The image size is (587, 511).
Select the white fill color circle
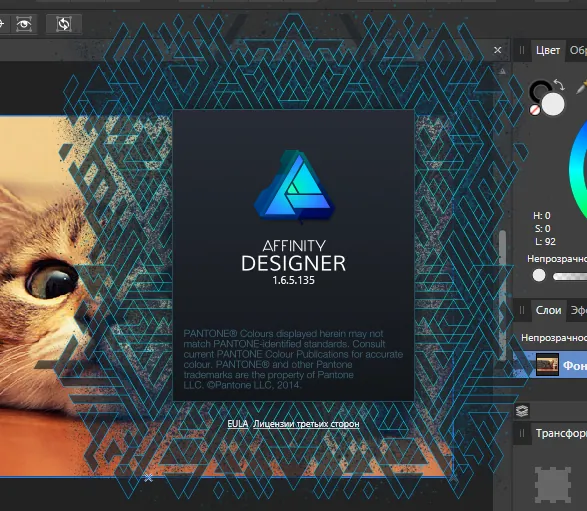click(553, 104)
